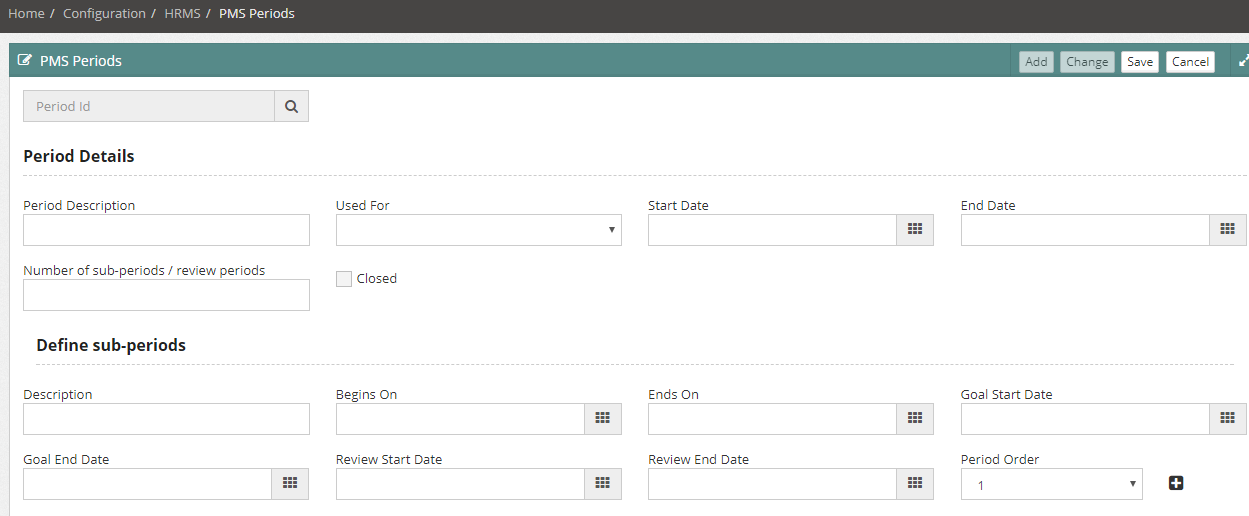1249x516 pixels.
Task: Click PMS Periods in the breadcrumb
Action: tap(257, 13)
